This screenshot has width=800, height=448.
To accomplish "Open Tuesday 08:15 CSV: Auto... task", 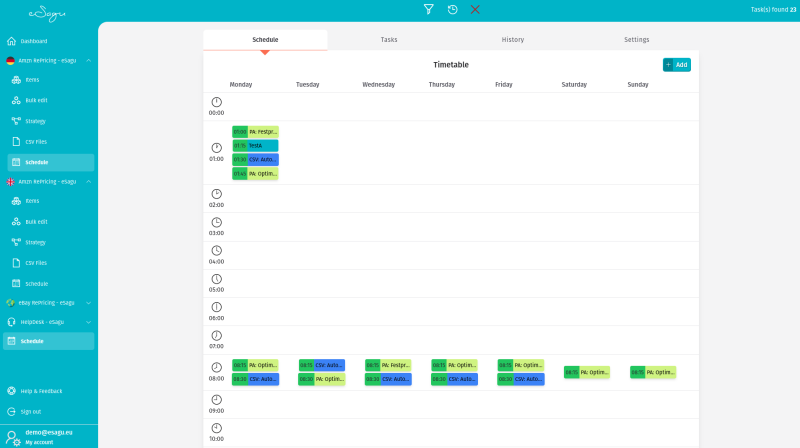I will [x=321, y=365].
